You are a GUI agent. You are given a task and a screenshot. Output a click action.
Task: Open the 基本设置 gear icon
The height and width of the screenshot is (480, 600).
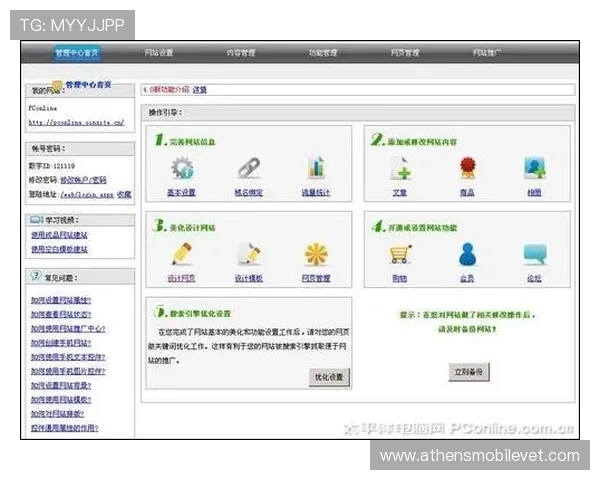point(182,168)
